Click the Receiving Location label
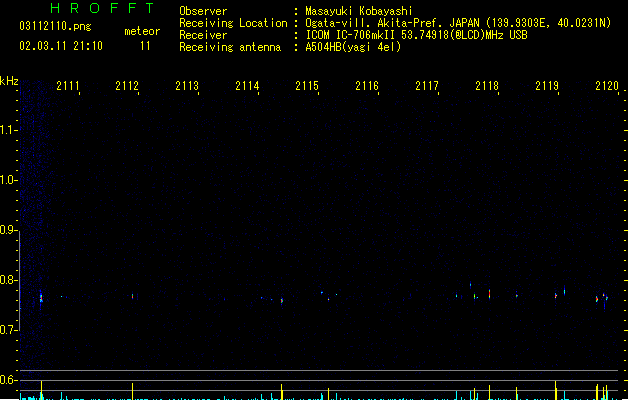The width and height of the screenshot is (629, 400). [233, 23]
